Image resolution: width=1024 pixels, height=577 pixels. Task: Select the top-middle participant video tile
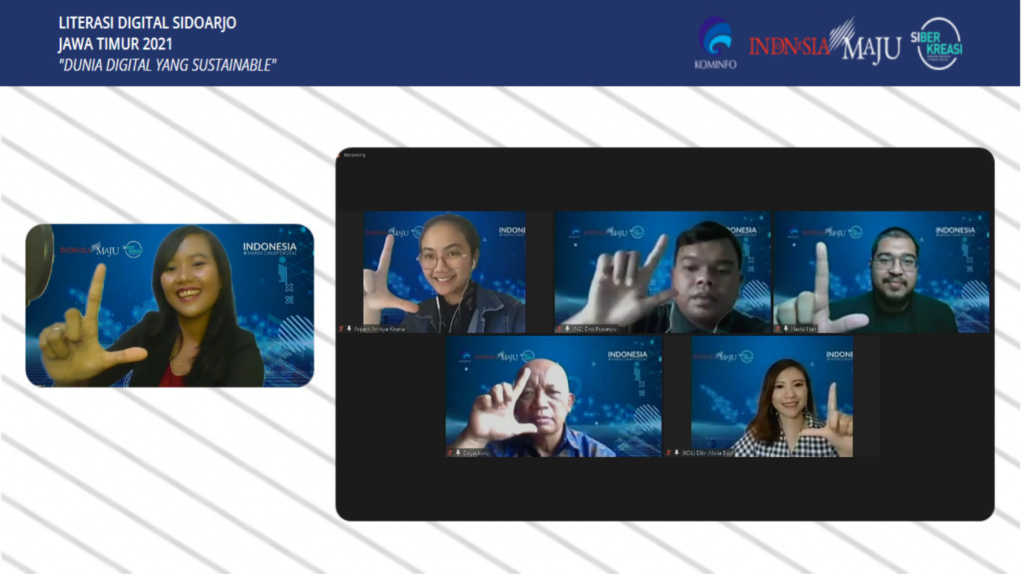tap(662, 271)
